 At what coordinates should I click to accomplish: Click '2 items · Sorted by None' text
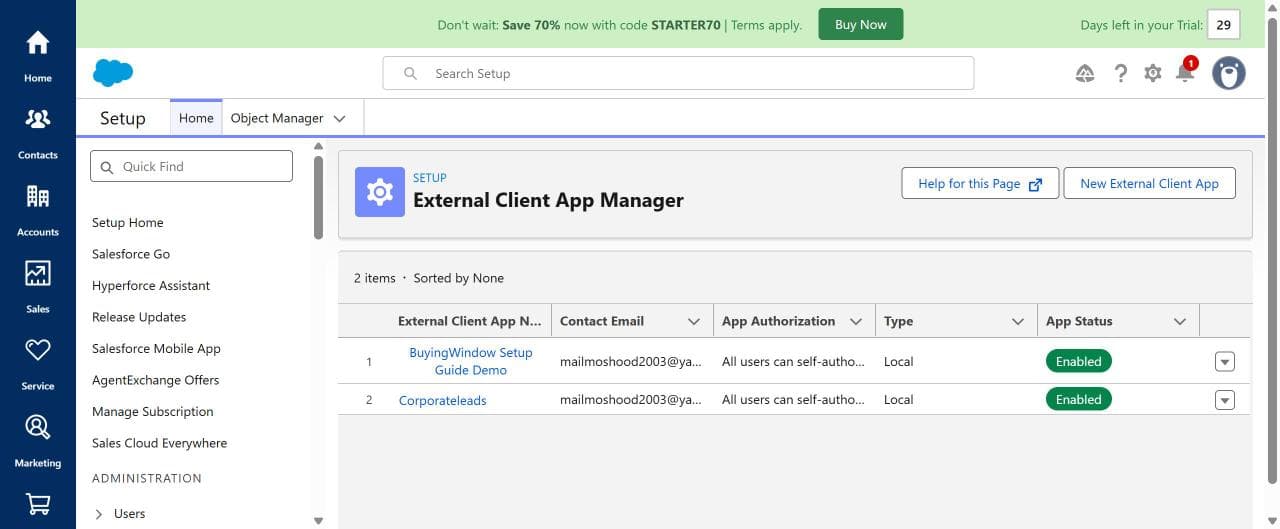pyautogui.click(x=429, y=278)
